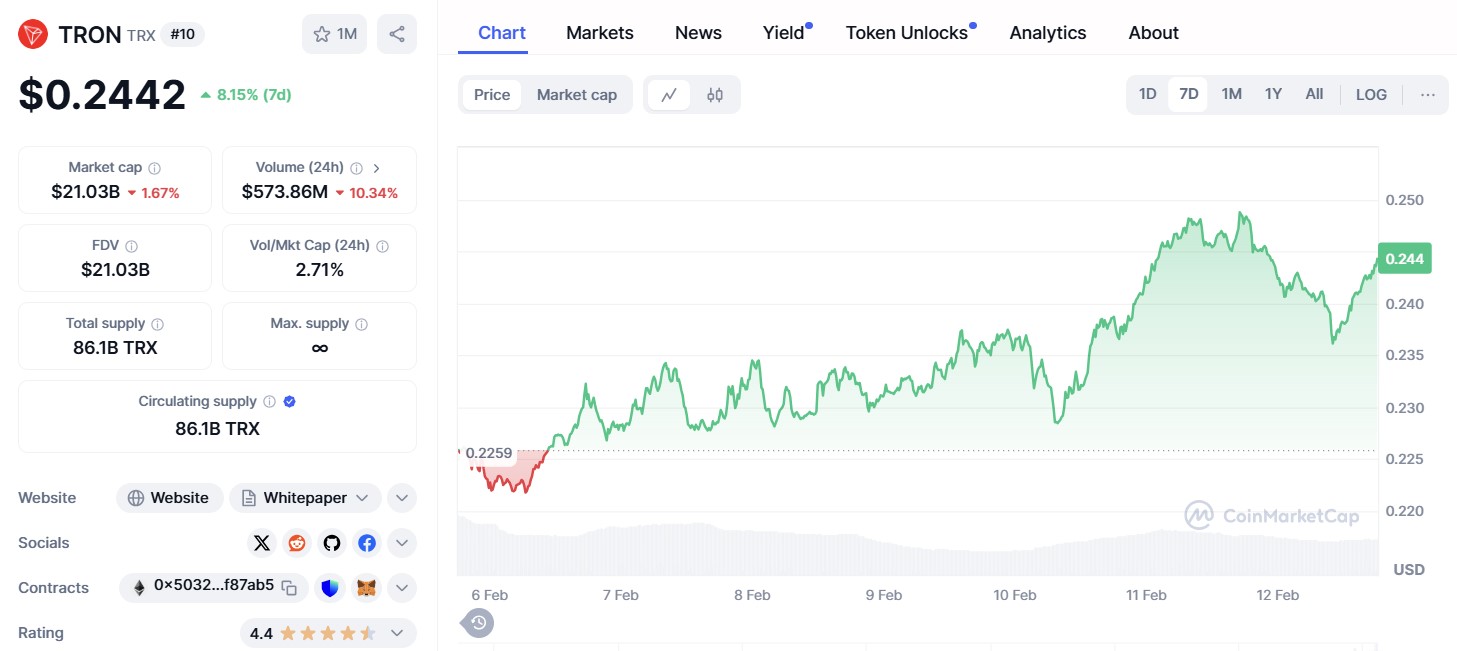Image resolution: width=1457 pixels, height=651 pixels.
Task: Open TRON's GitHub page
Action: [x=331, y=543]
